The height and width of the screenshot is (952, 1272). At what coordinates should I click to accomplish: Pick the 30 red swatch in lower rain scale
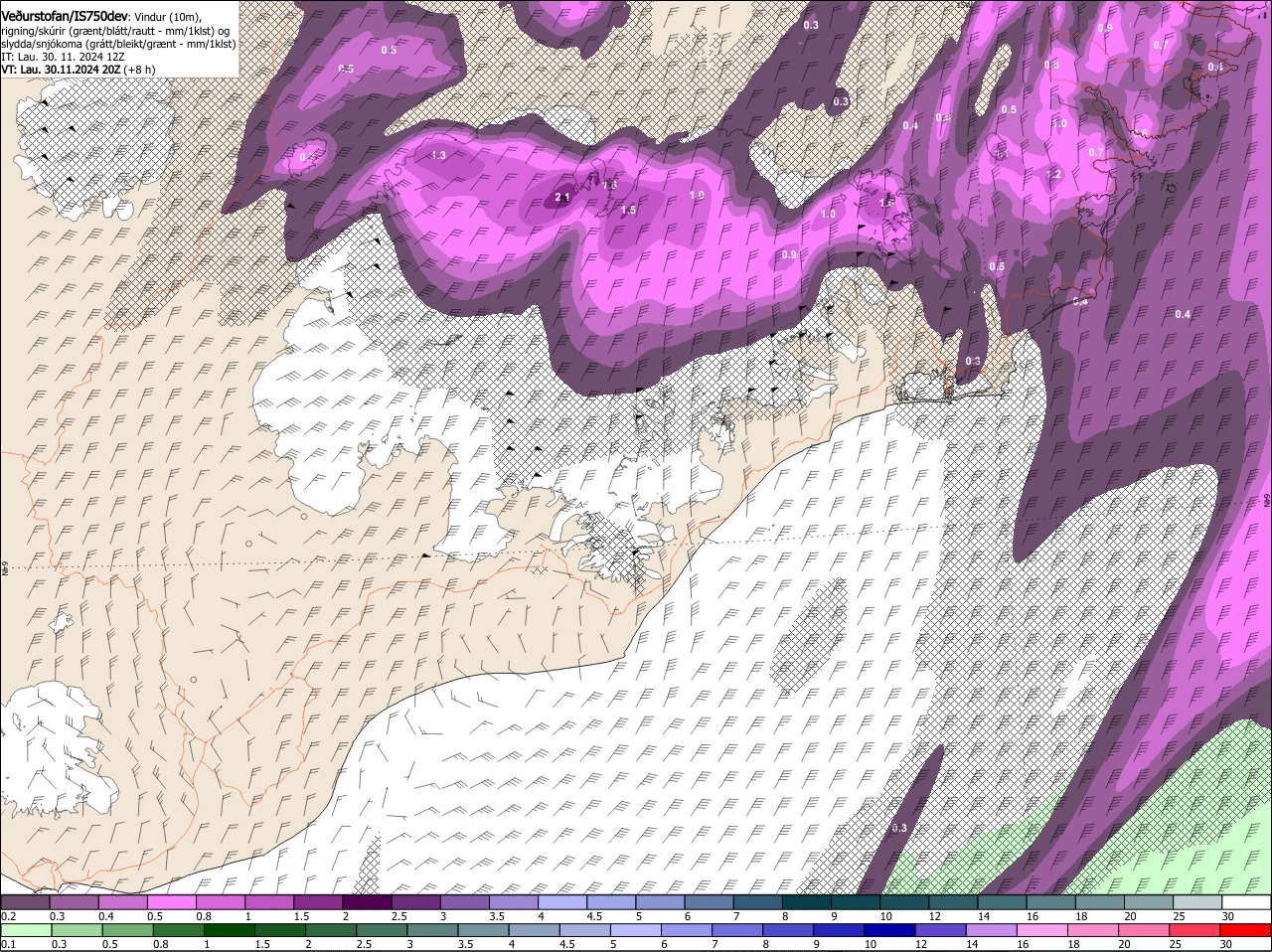(x=1245, y=930)
